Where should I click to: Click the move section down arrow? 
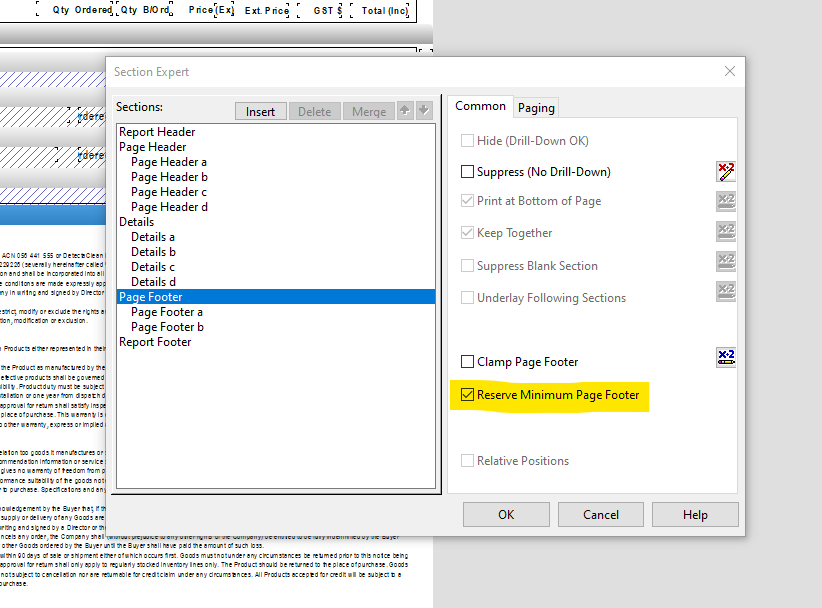pos(424,111)
